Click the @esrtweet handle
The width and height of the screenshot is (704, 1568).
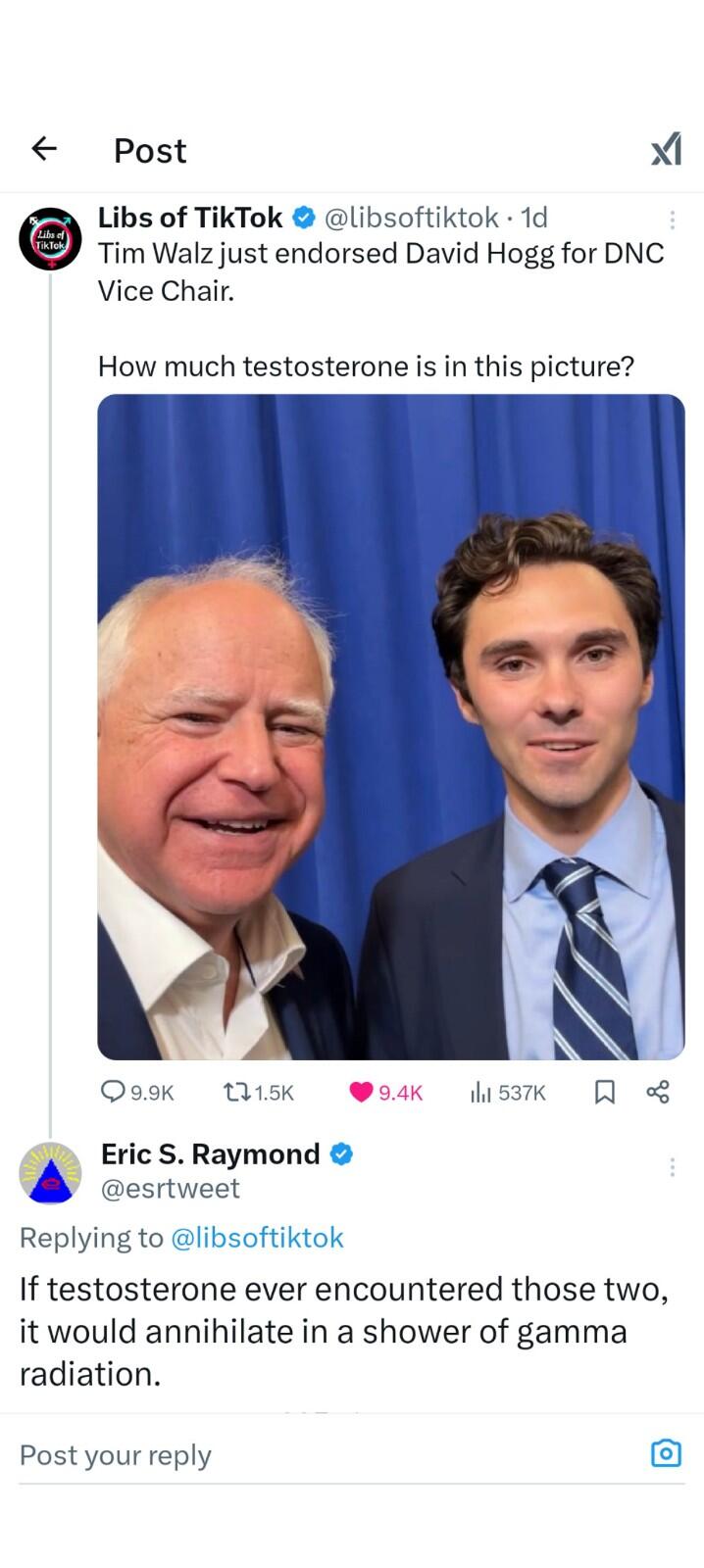tap(171, 1189)
